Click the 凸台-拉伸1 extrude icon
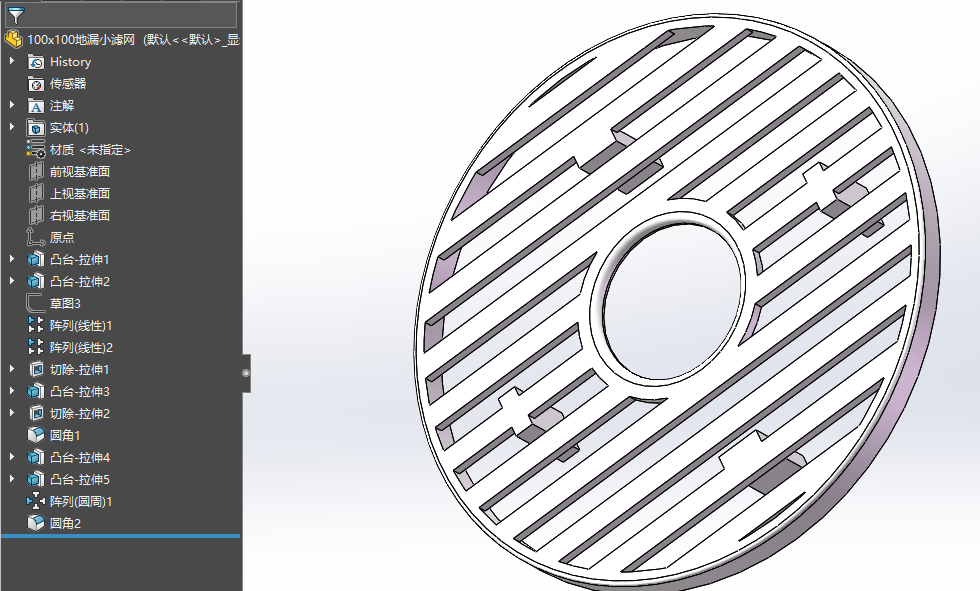This screenshot has width=980, height=591. [x=36, y=259]
